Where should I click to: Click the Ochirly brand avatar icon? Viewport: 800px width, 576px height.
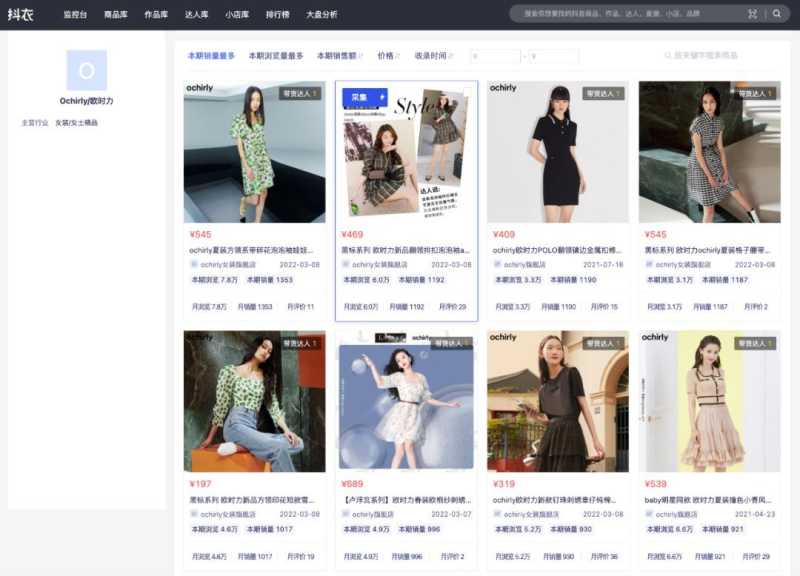(86, 71)
